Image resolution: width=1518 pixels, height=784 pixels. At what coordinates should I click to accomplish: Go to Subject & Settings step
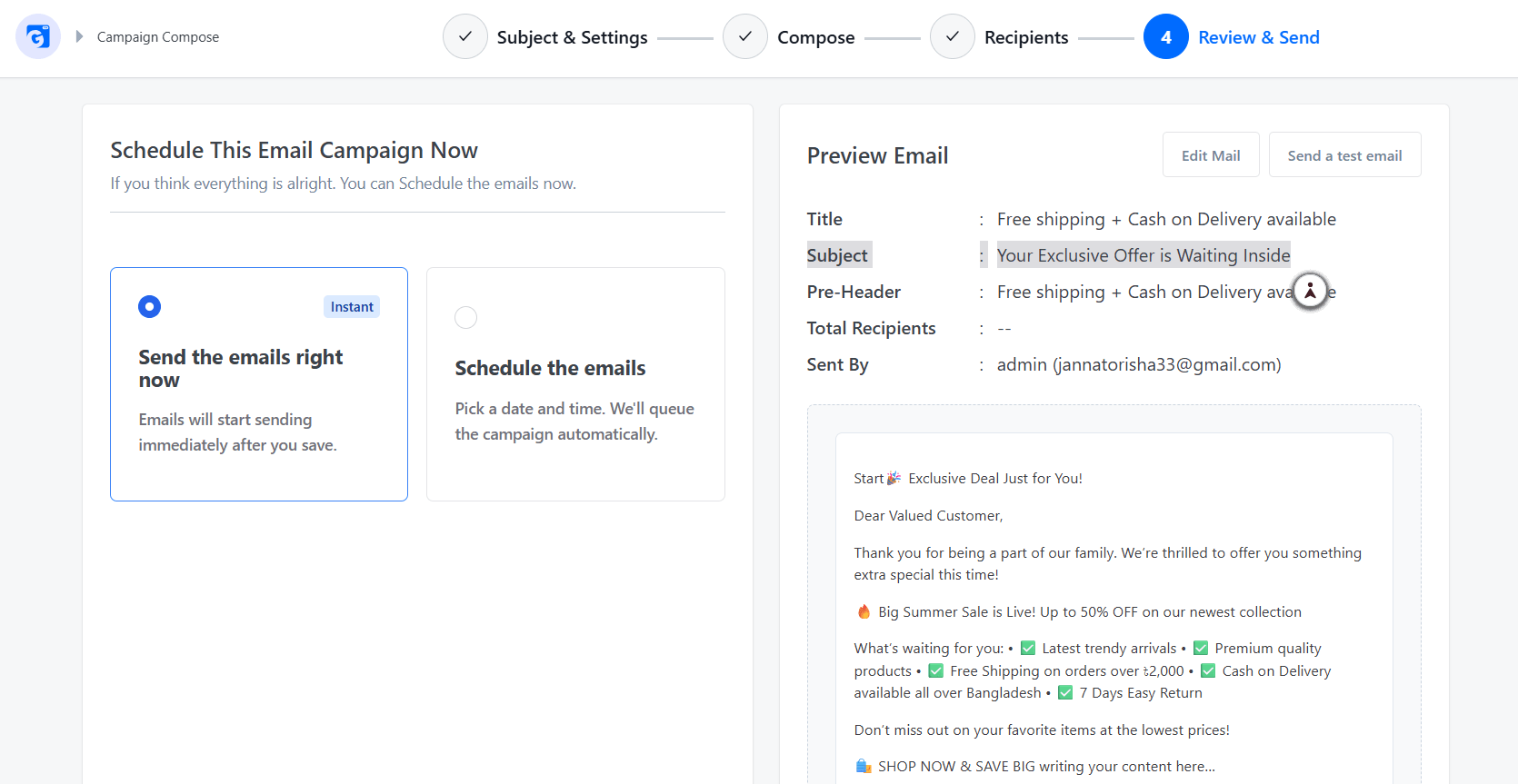tap(573, 37)
